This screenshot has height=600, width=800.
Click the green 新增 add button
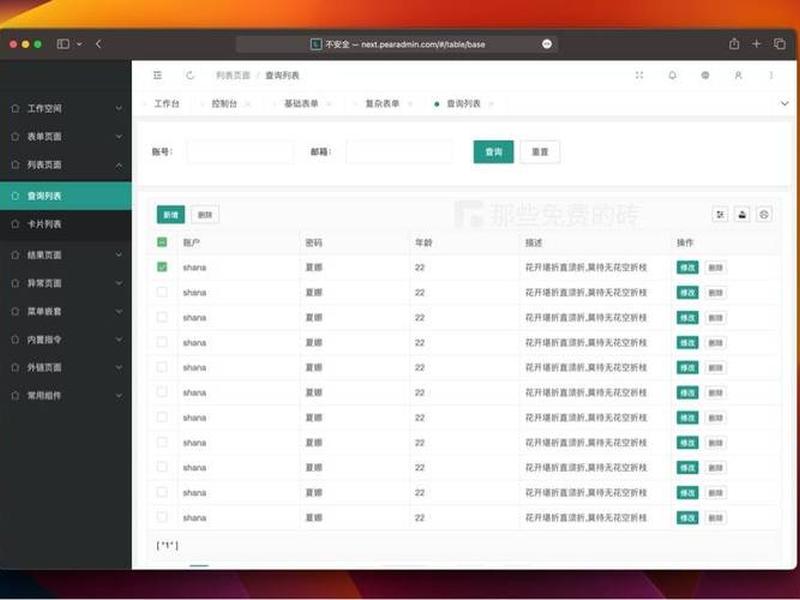point(170,215)
